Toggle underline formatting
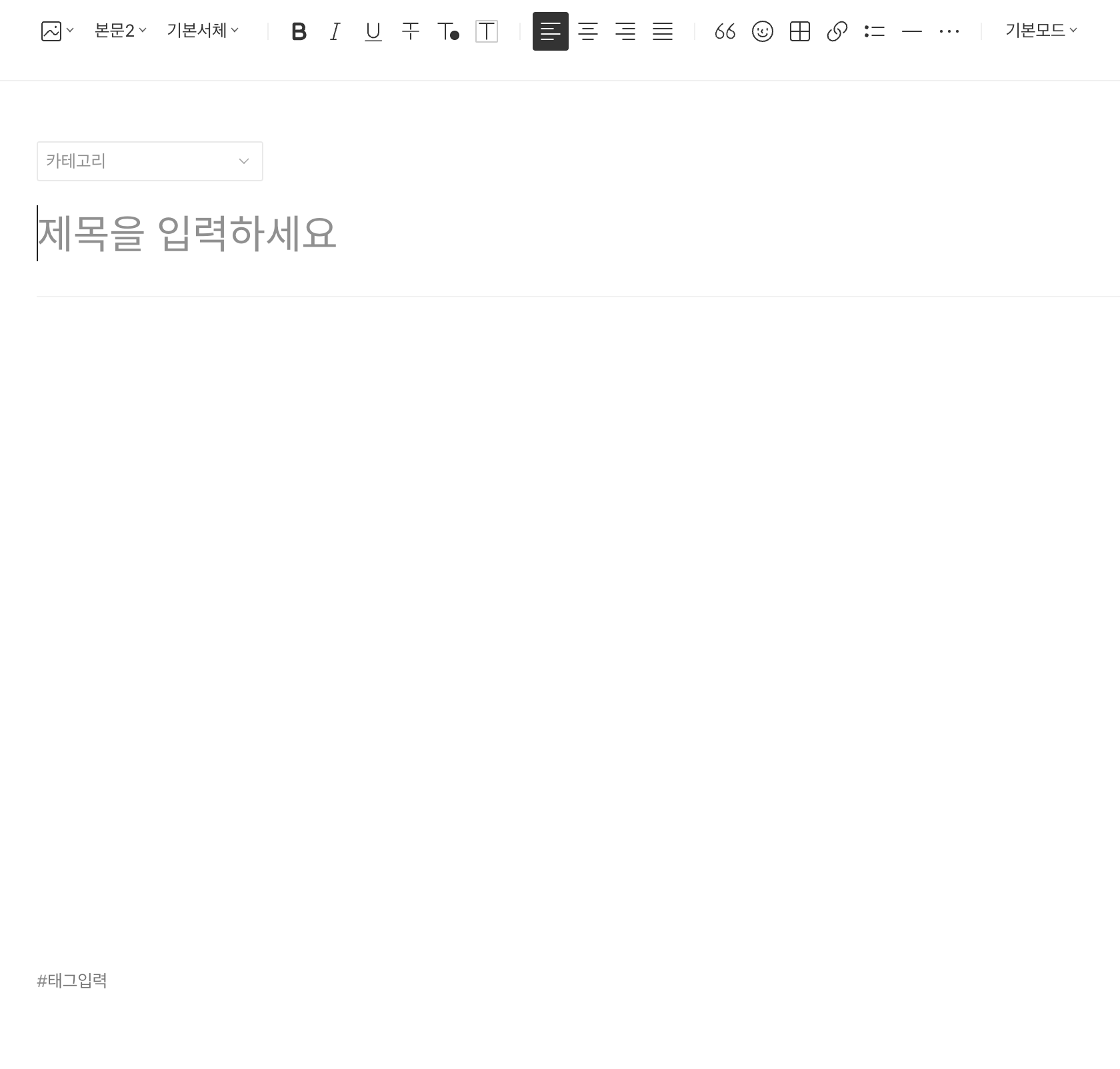The image size is (1120, 1069). pyautogui.click(x=373, y=31)
